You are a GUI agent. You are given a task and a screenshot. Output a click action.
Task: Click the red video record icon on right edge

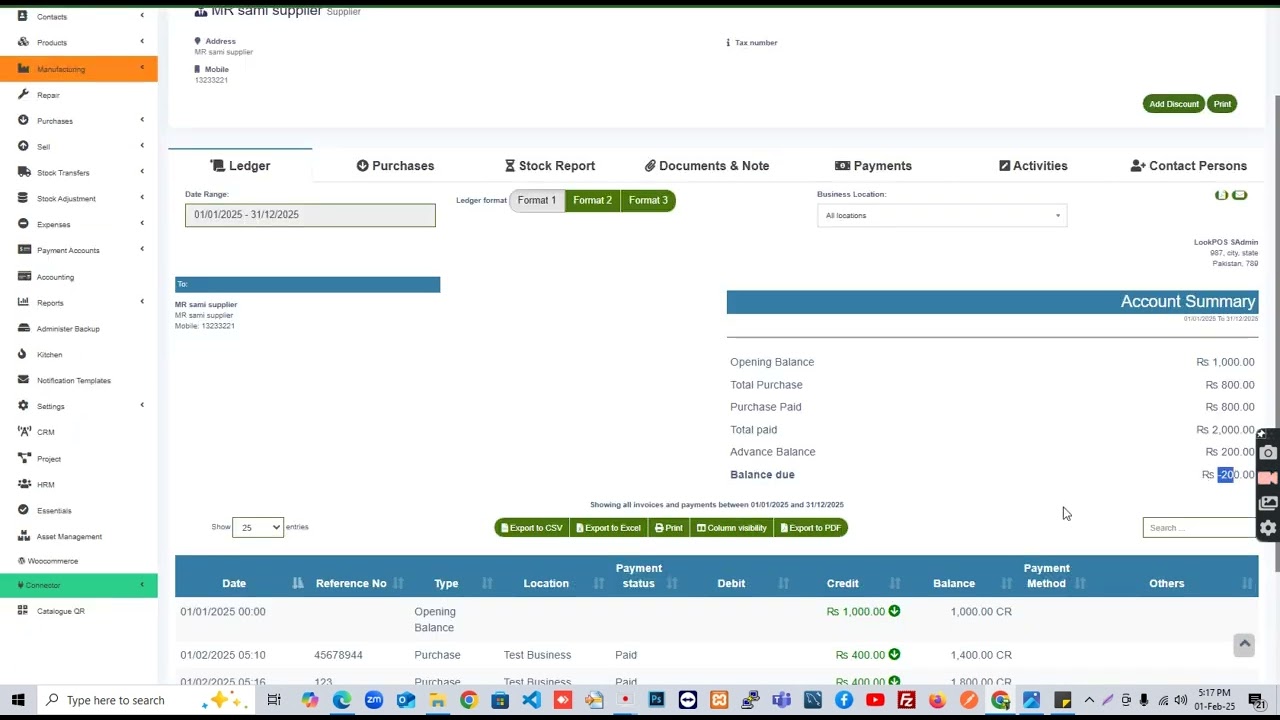pyautogui.click(x=1268, y=478)
